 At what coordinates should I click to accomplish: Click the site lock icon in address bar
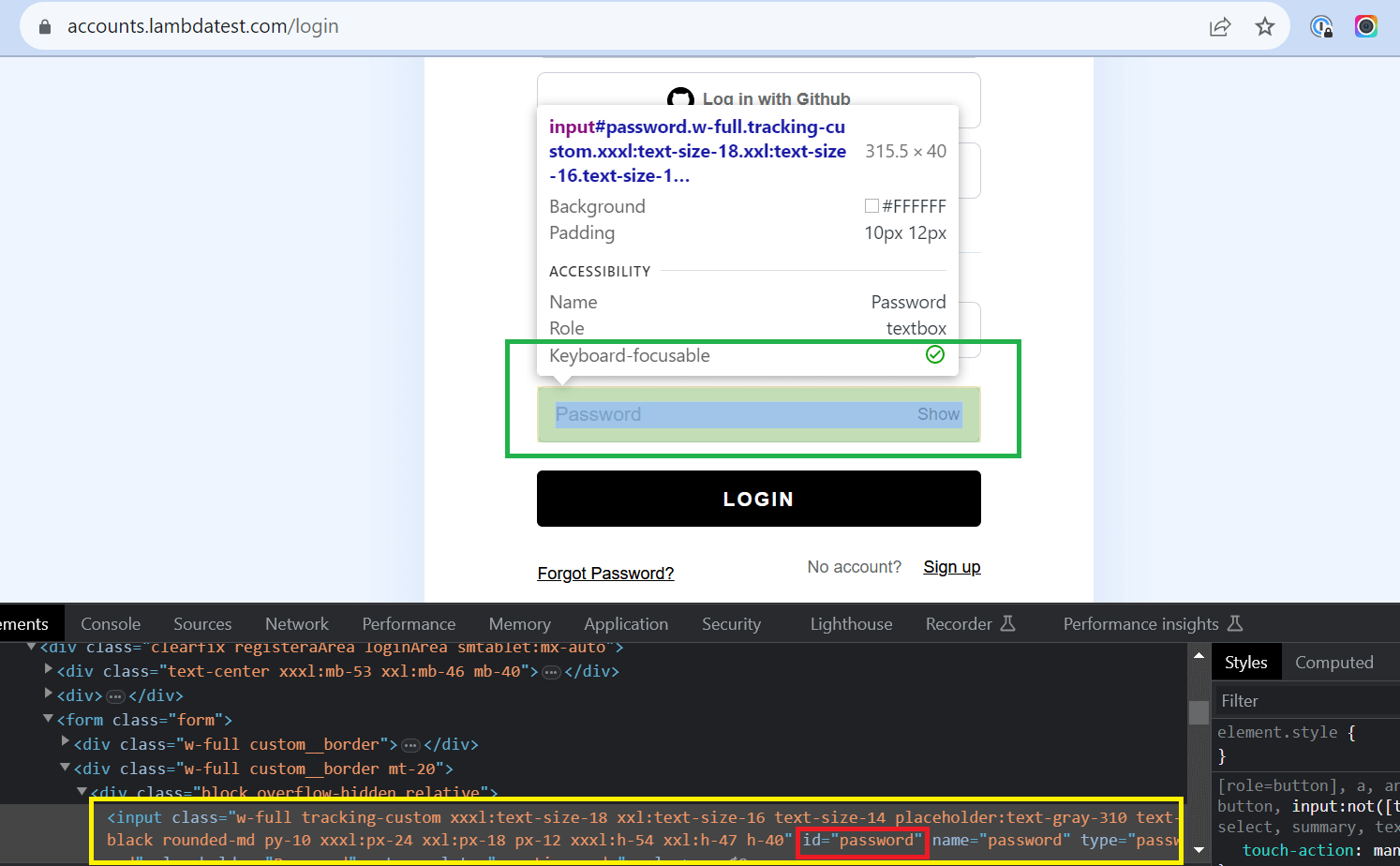tap(44, 27)
